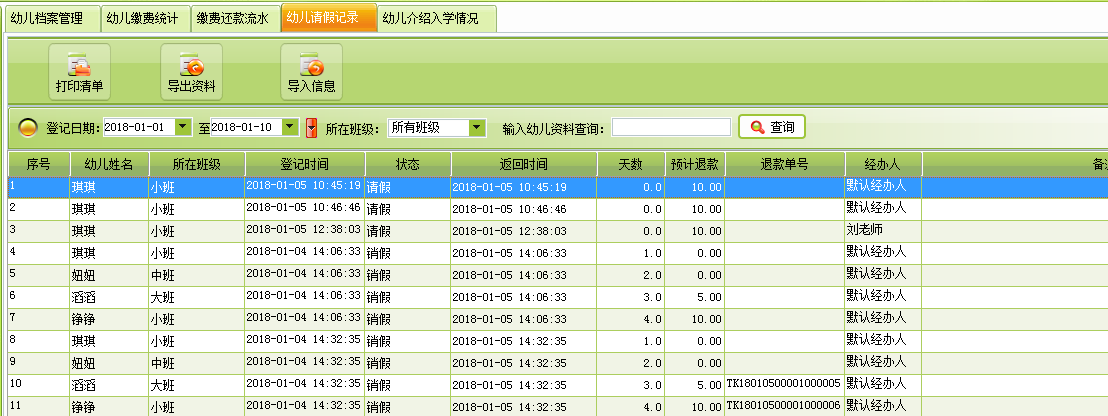Expand the 所有班级 class dropdown

pos(477,127)
